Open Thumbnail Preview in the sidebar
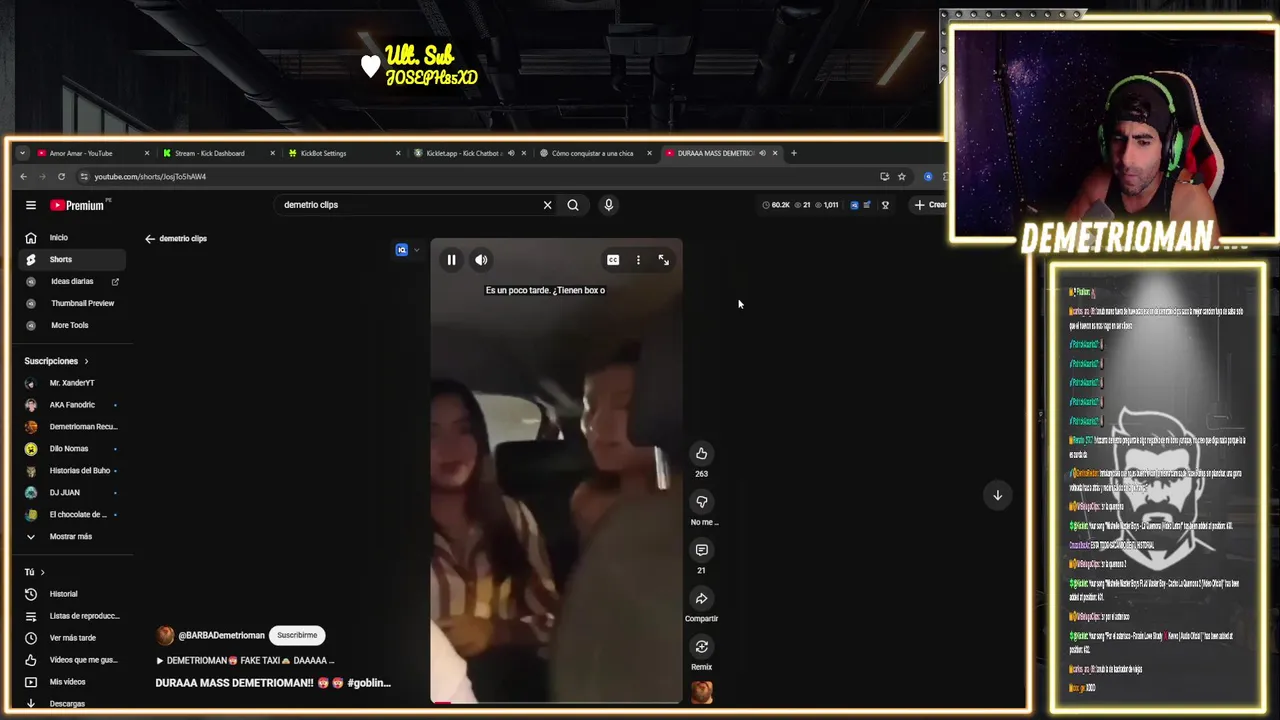The height and width of the screenshot is (720, 1280). [x=72, y=303]
